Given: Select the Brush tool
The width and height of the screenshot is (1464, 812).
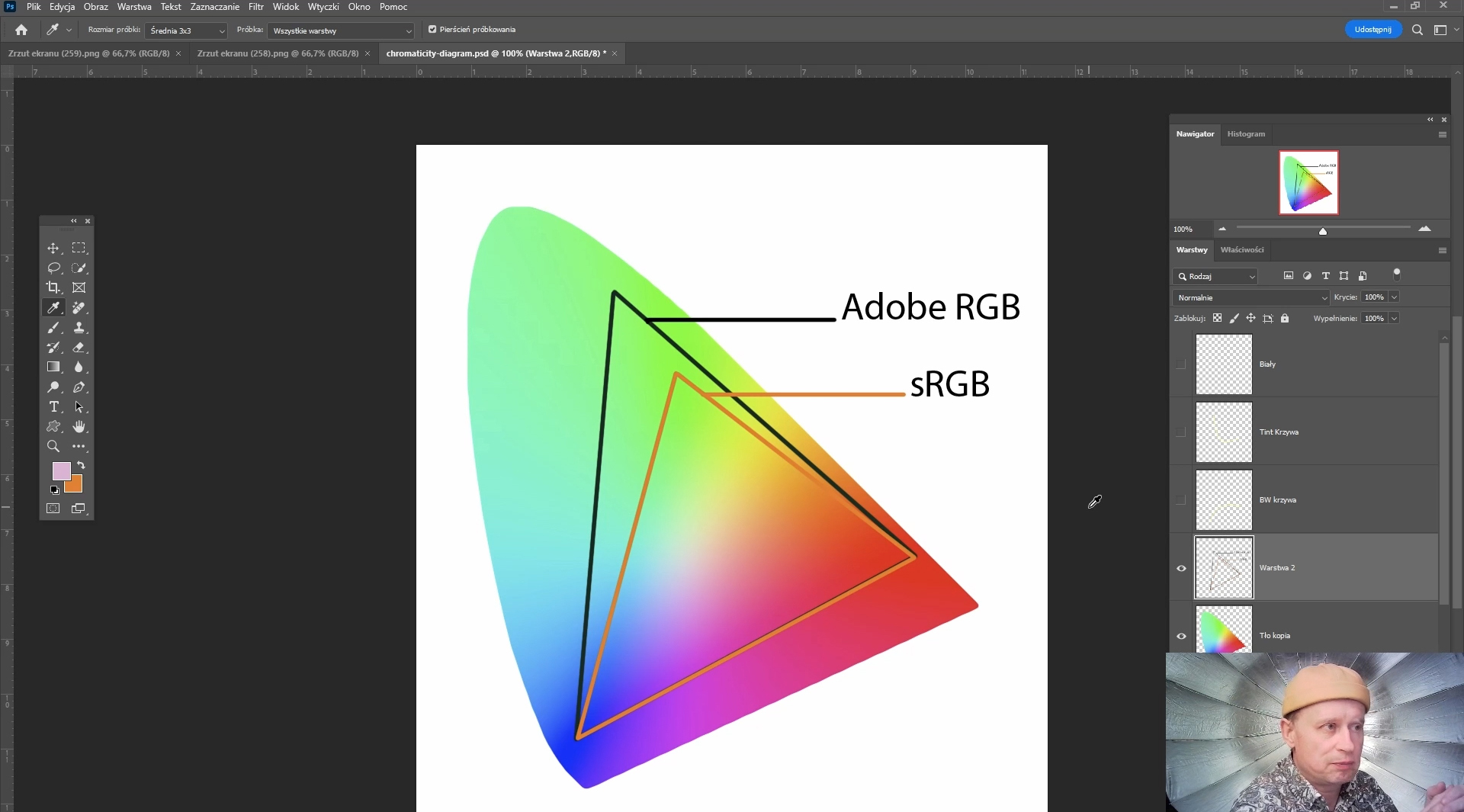Looking at the screenshot, I should [53, 328].
